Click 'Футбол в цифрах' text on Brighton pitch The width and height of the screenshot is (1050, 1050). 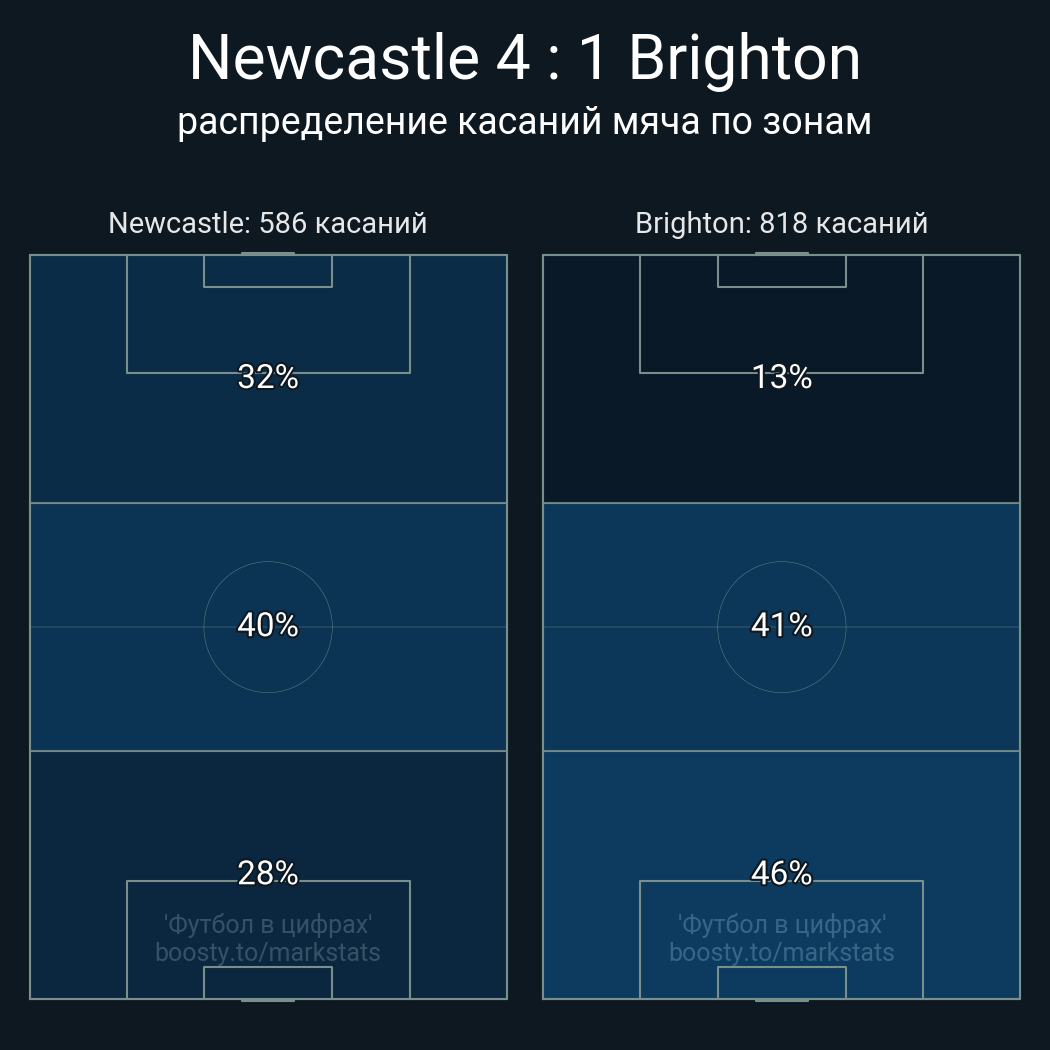781,924
